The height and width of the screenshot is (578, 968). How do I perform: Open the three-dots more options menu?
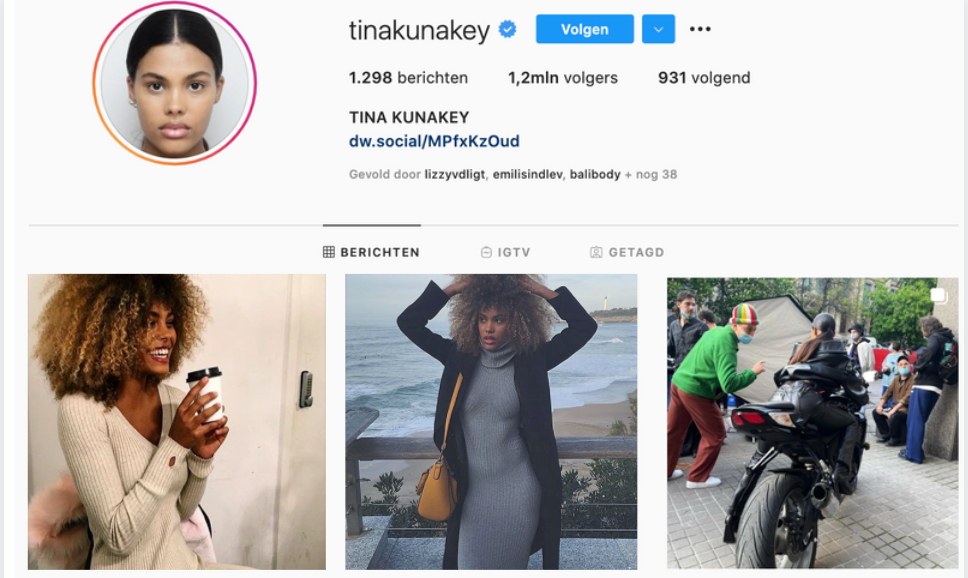700,29
